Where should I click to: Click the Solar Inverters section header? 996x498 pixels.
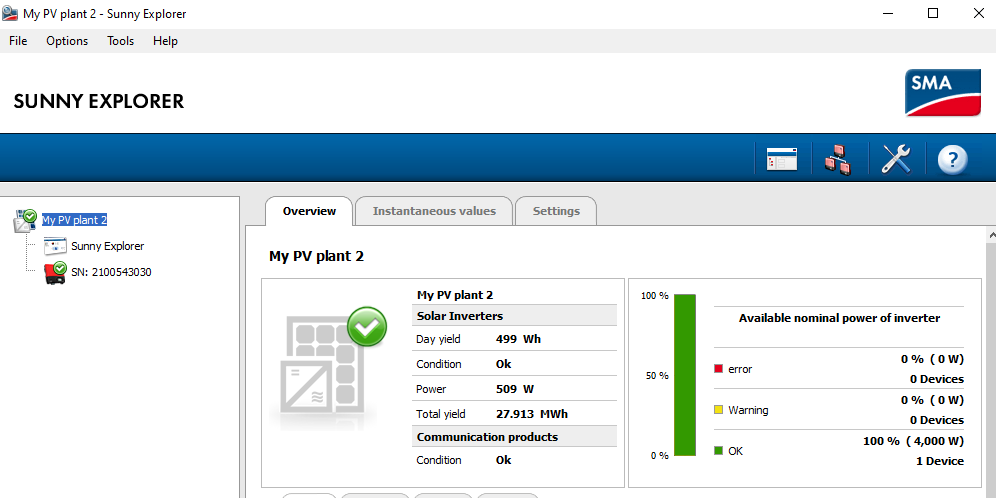515,316
